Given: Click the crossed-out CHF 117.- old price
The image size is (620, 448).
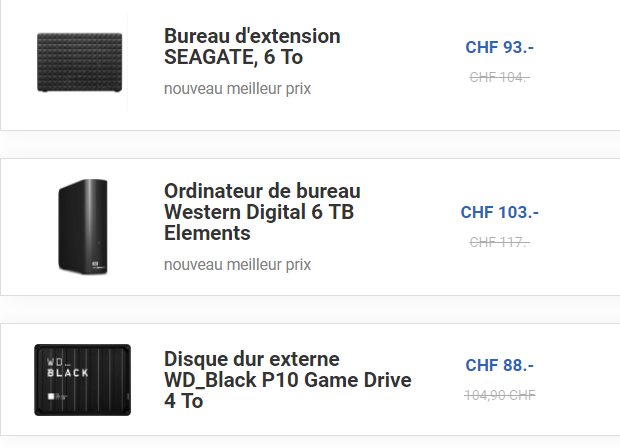Looking at the screenshot, I should tap(499, 241).
